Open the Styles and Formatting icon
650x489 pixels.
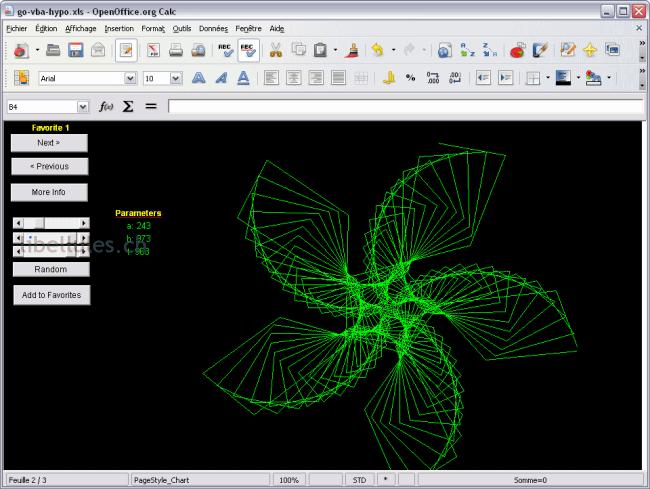(x=21, y=78)
